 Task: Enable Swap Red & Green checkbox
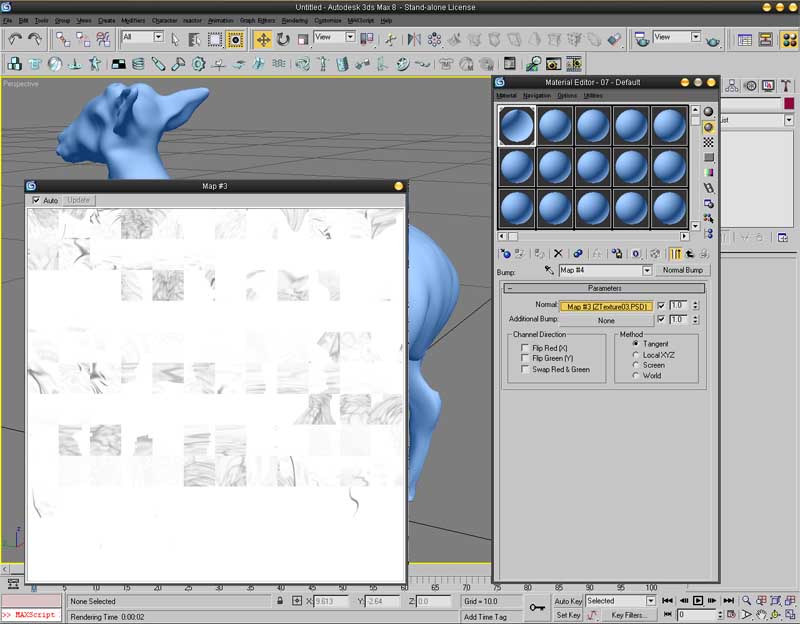(x=524, y=369)
